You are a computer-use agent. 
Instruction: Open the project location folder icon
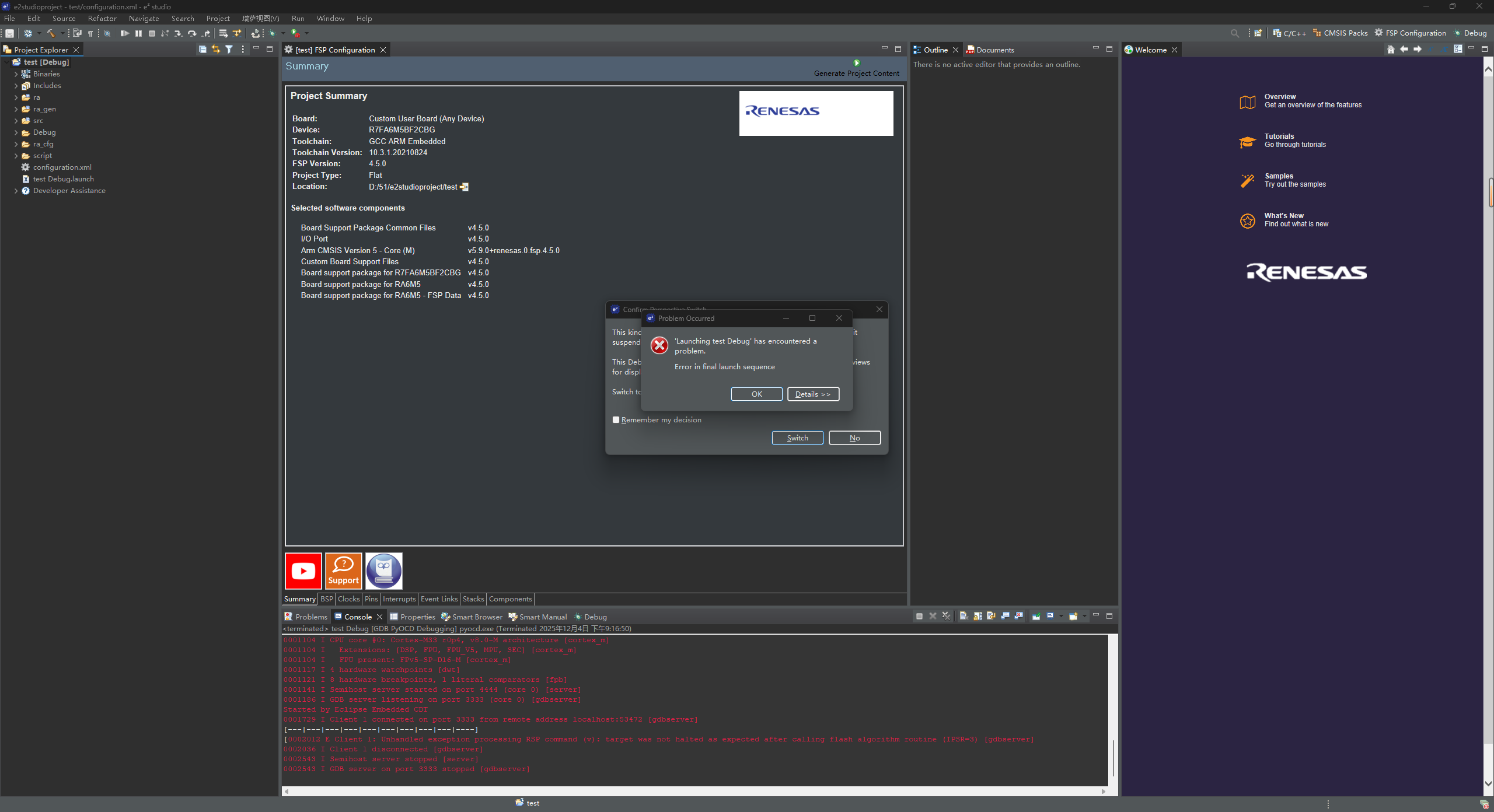tap(465, 187)
